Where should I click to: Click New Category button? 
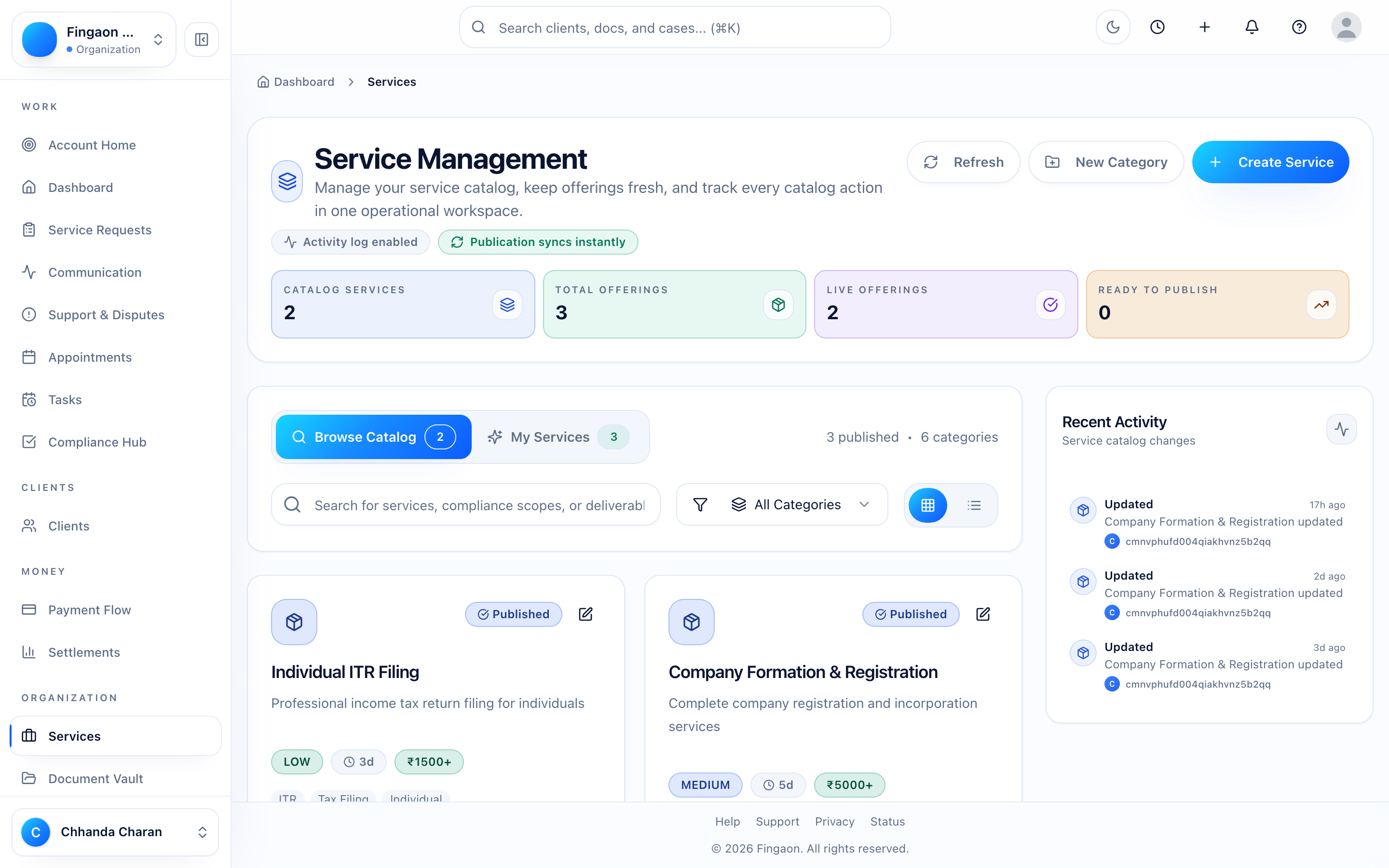pyautogui.click(x=1106, y=162)
